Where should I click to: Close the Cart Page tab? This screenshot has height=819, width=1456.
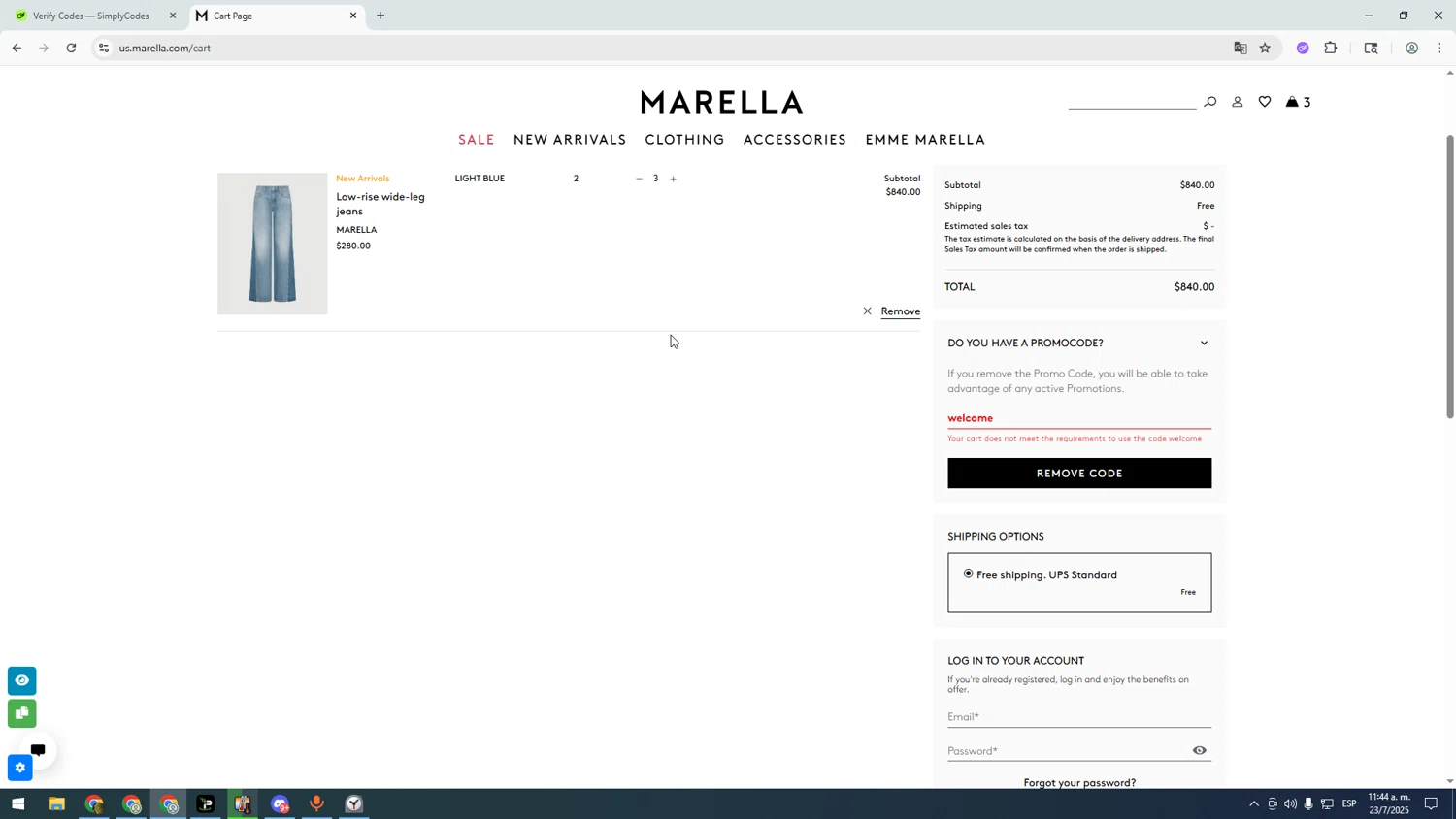[353, 16]
